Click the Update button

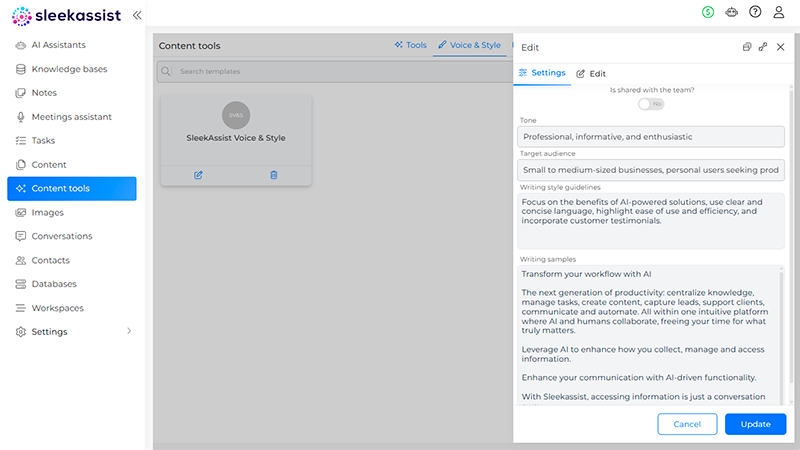(755, 424)
